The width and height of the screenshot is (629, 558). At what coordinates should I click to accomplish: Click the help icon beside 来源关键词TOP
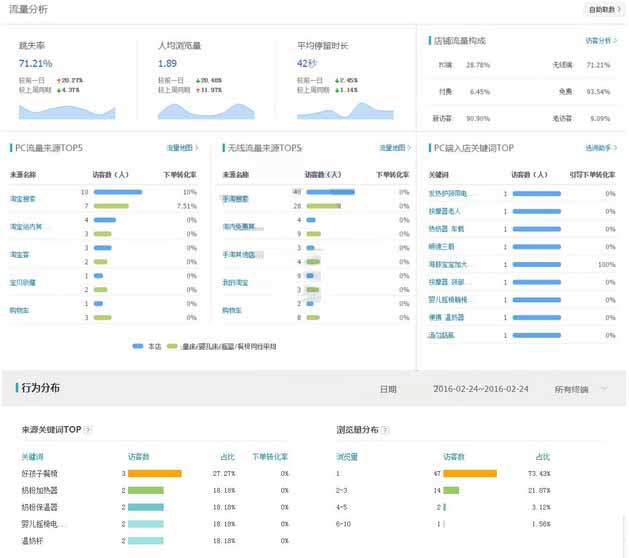(89, 430)
